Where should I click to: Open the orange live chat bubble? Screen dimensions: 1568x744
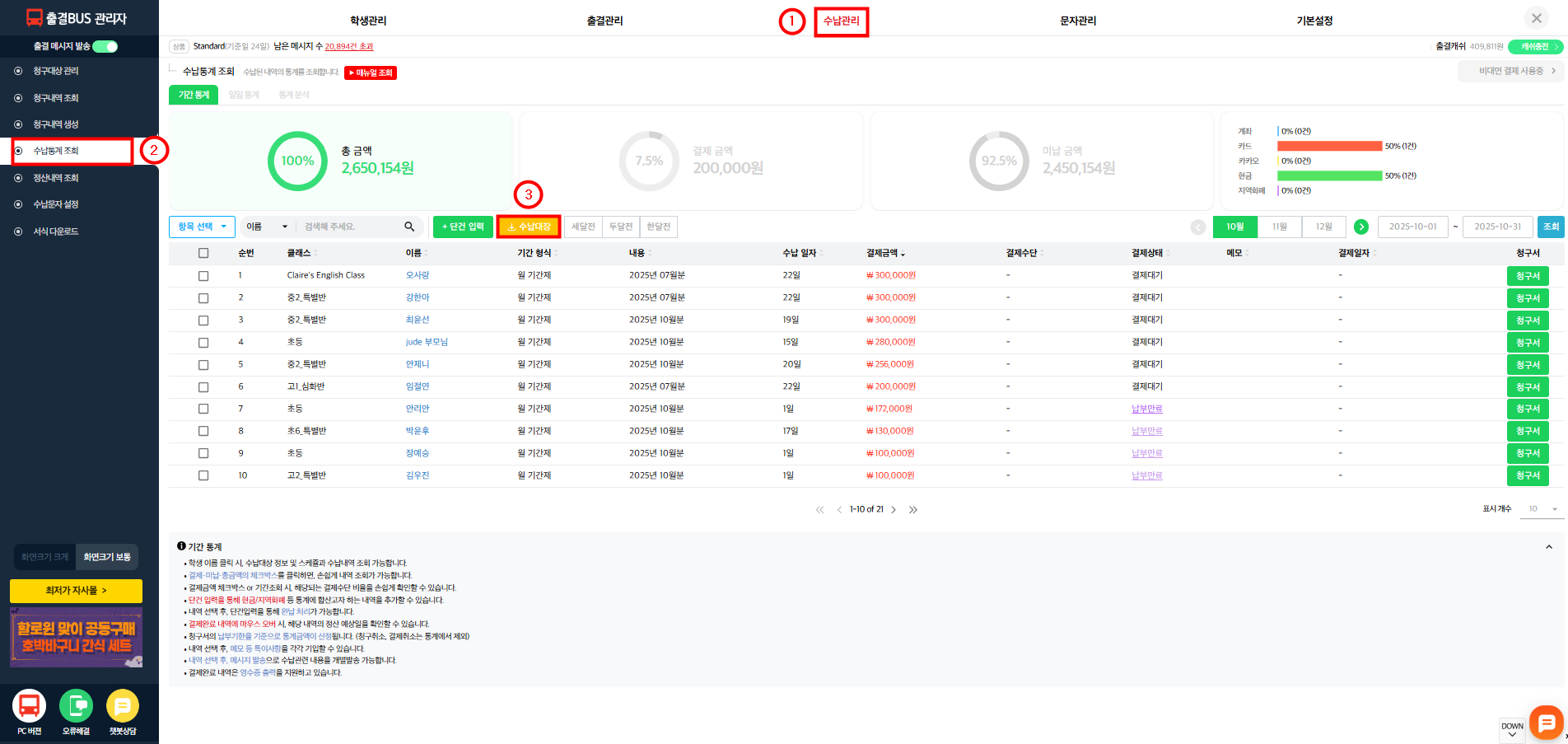(1546, 723)
